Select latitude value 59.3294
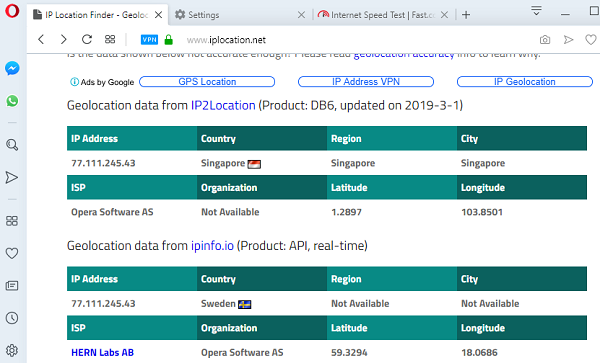The height and width of the screenshot is (363, 600). tap(349, 352)
